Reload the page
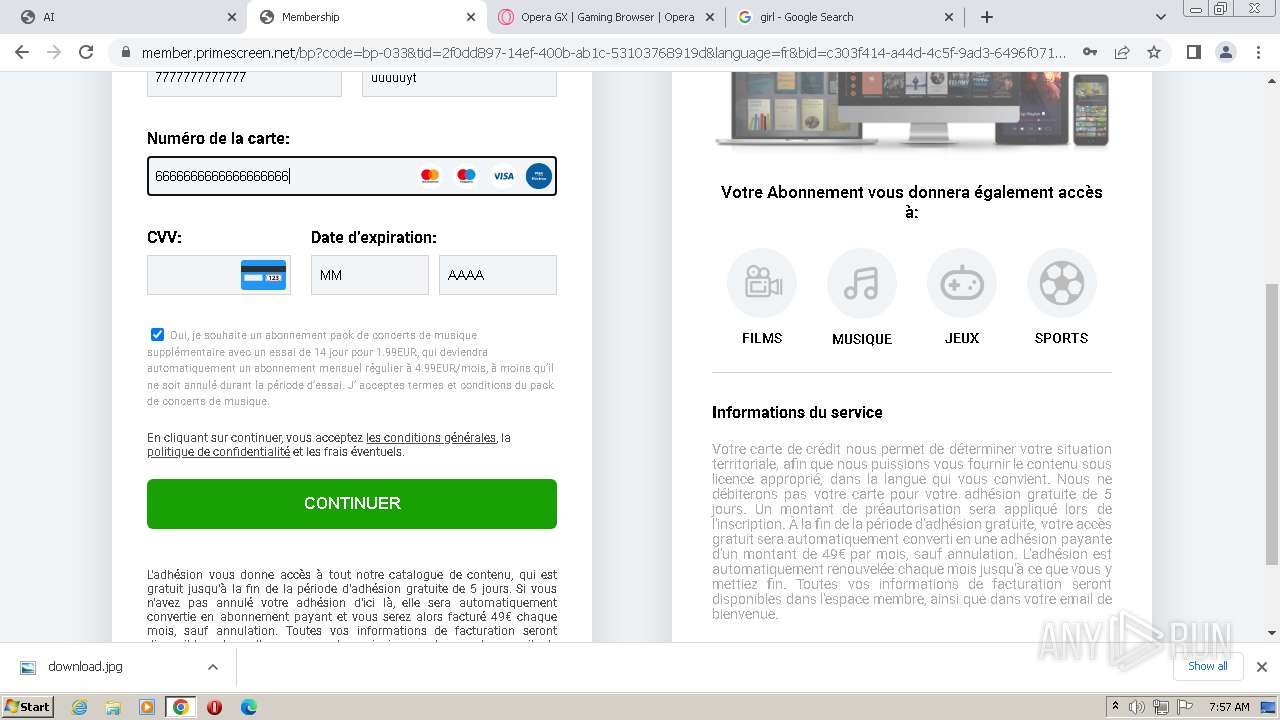1280x720 pixels. pyautogui.click(x=86, y=52)
